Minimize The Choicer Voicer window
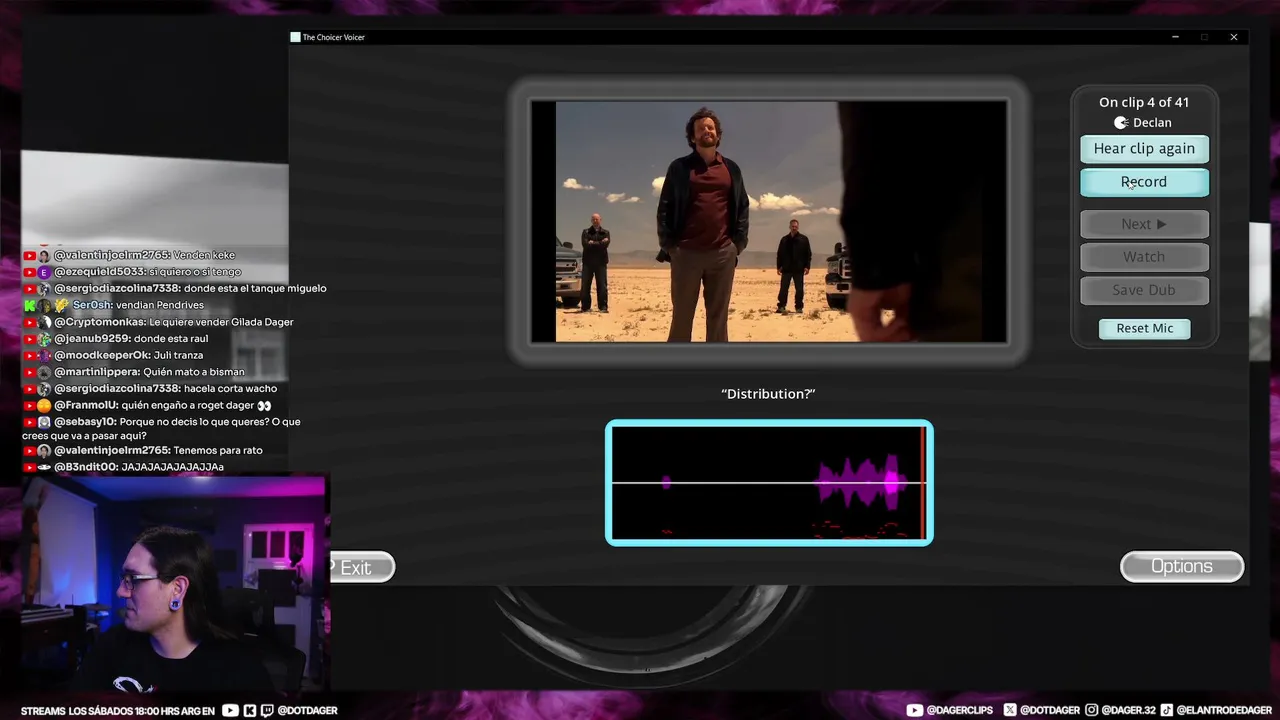Viewport: 1280px width, 720px height. coord(1175,37)
